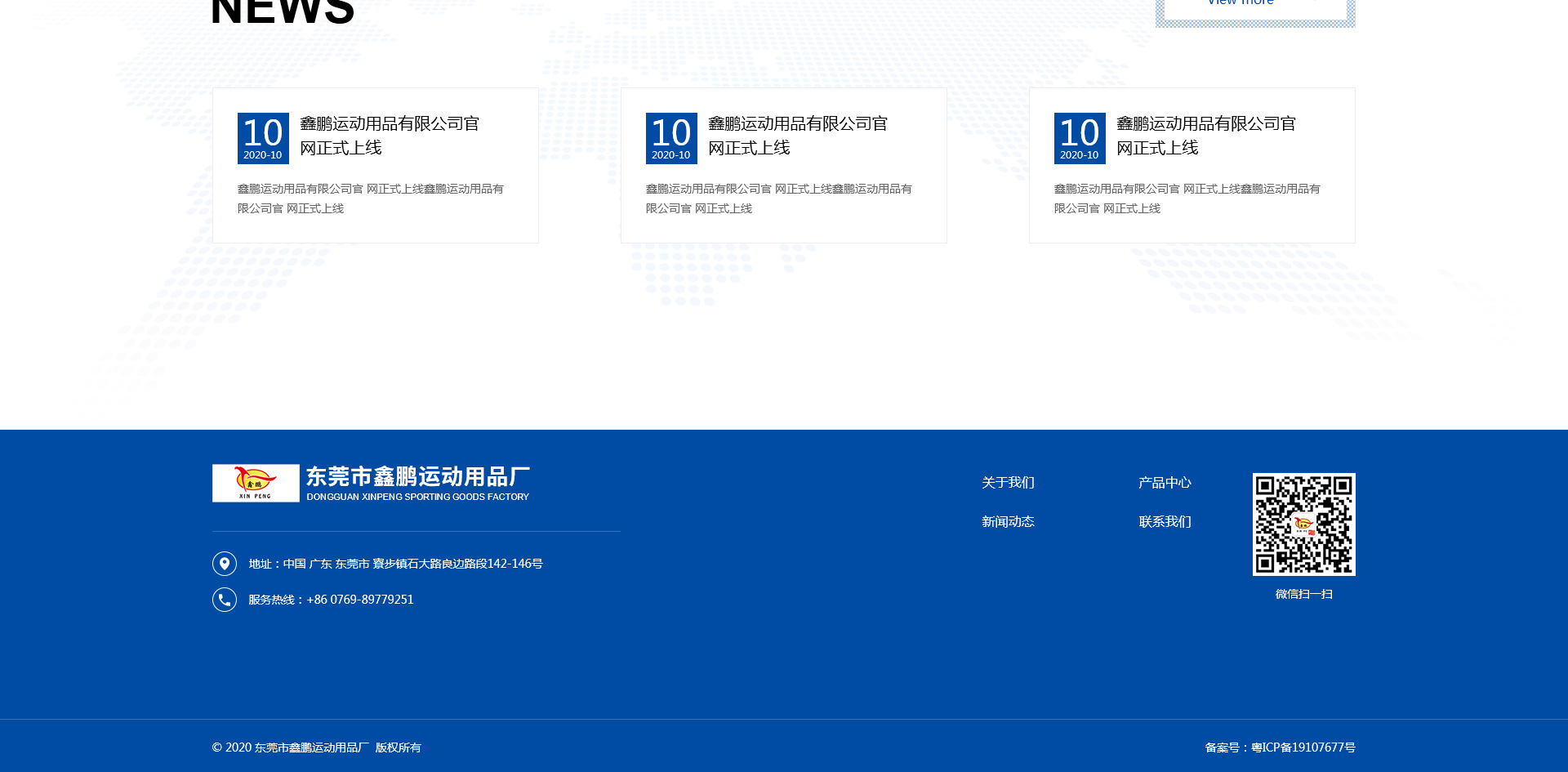Click the WeChat QR code image
1568x772 pixels.
click(x=1303, y=524)
